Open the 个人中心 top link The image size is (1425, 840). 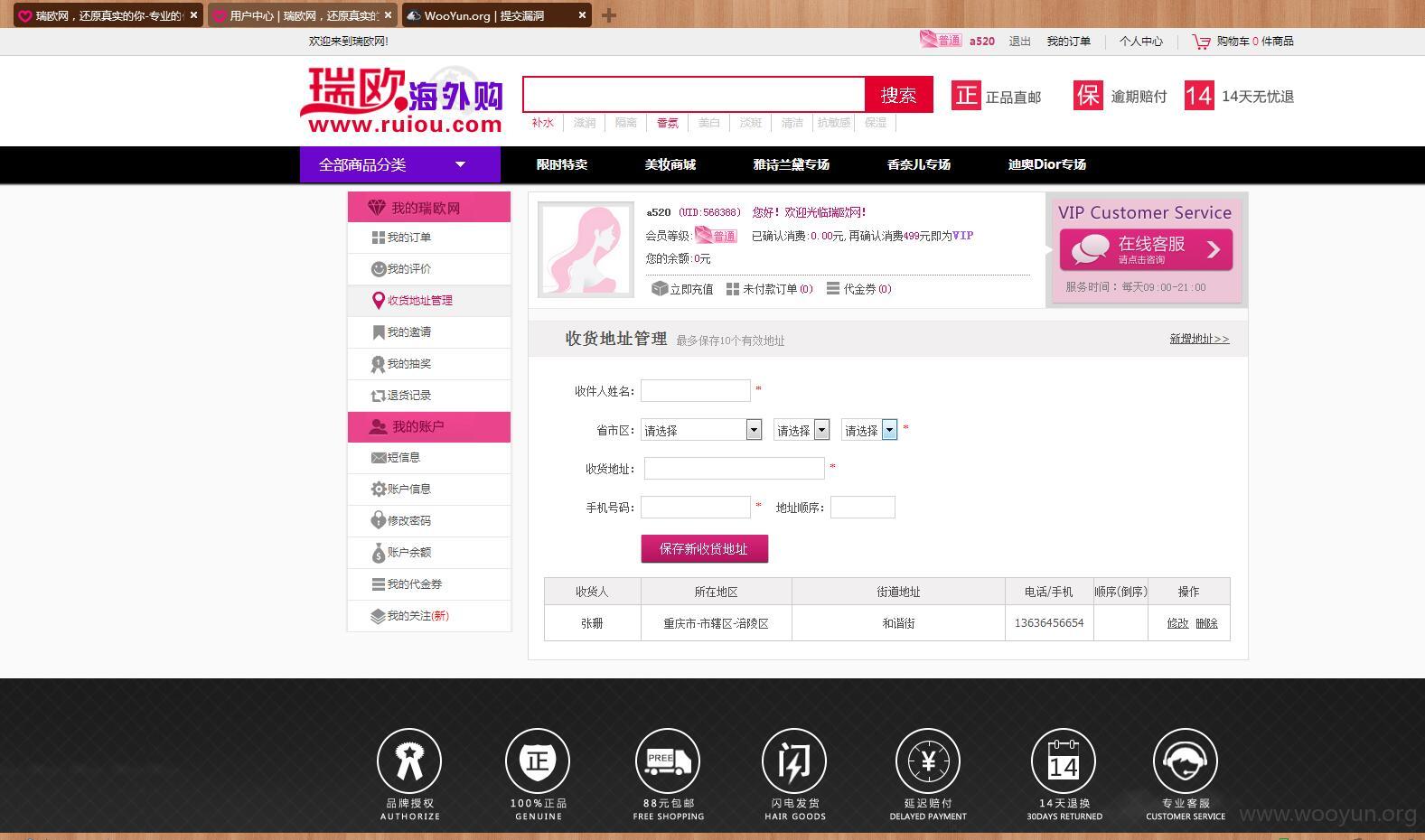(1140, 42)
